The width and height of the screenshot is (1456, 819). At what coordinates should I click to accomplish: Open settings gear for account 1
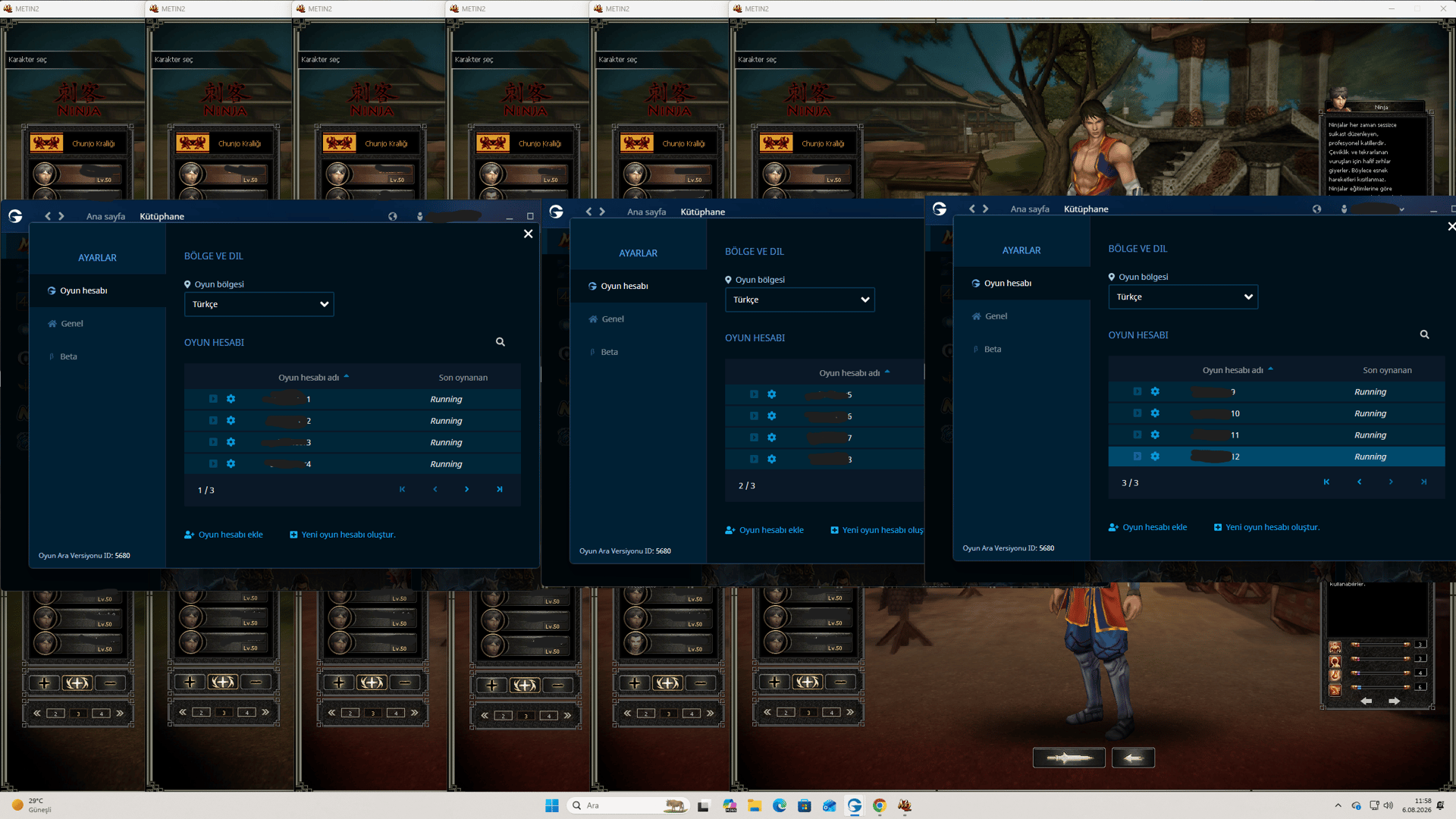pyautogui.click(x=231, y=399)
